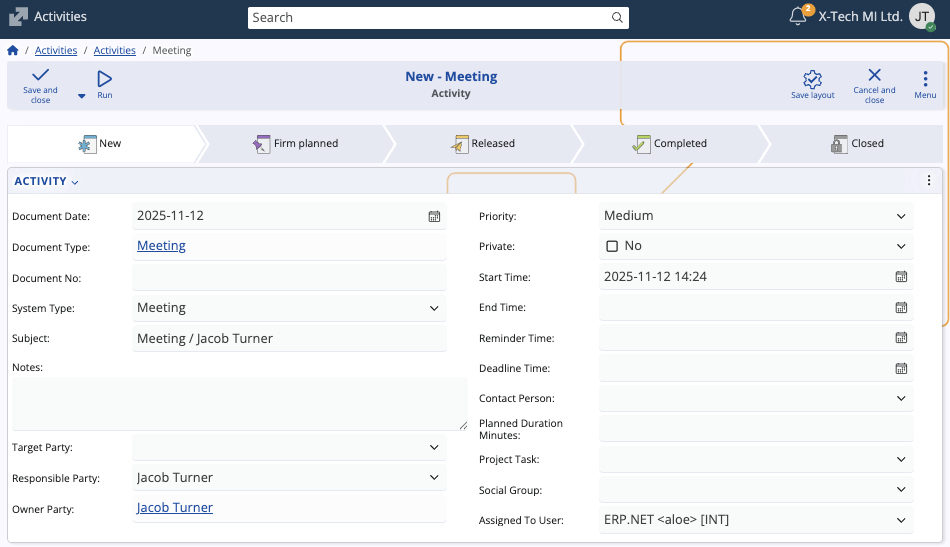Open the Document Date calendar picker
Viewport: 950px width, 547px height.
point(434,216)
